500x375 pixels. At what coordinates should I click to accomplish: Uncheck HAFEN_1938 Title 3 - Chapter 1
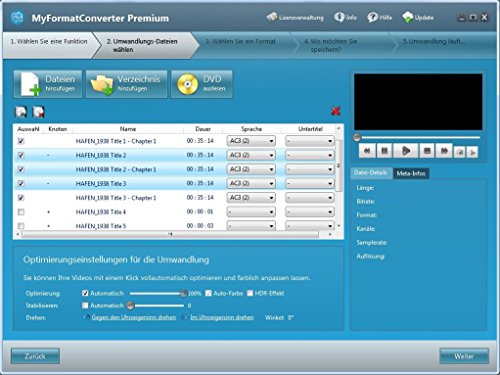coord(21,198)
